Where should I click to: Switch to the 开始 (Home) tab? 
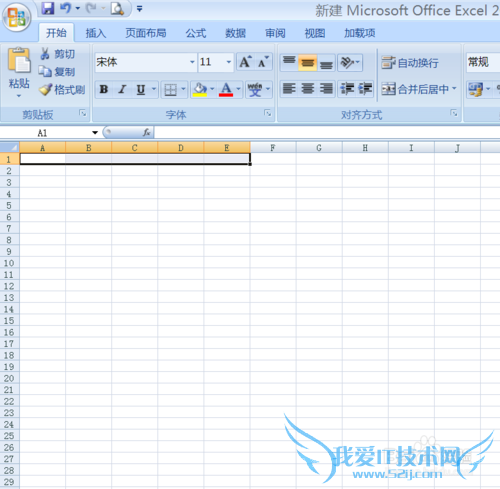56,33
